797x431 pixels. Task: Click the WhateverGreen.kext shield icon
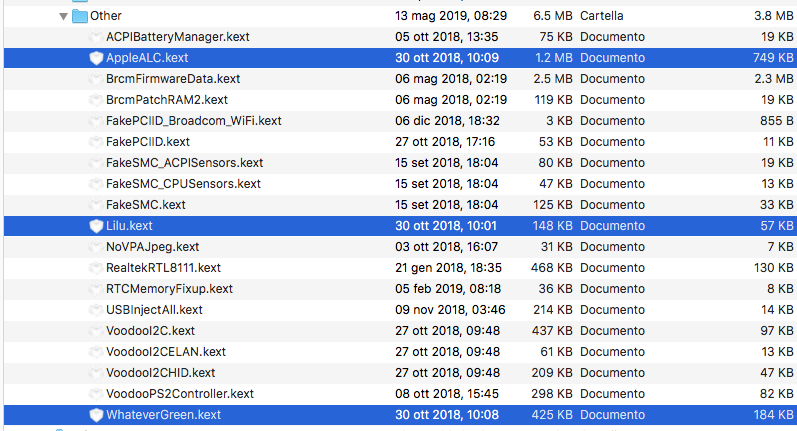tap(96, 415)
